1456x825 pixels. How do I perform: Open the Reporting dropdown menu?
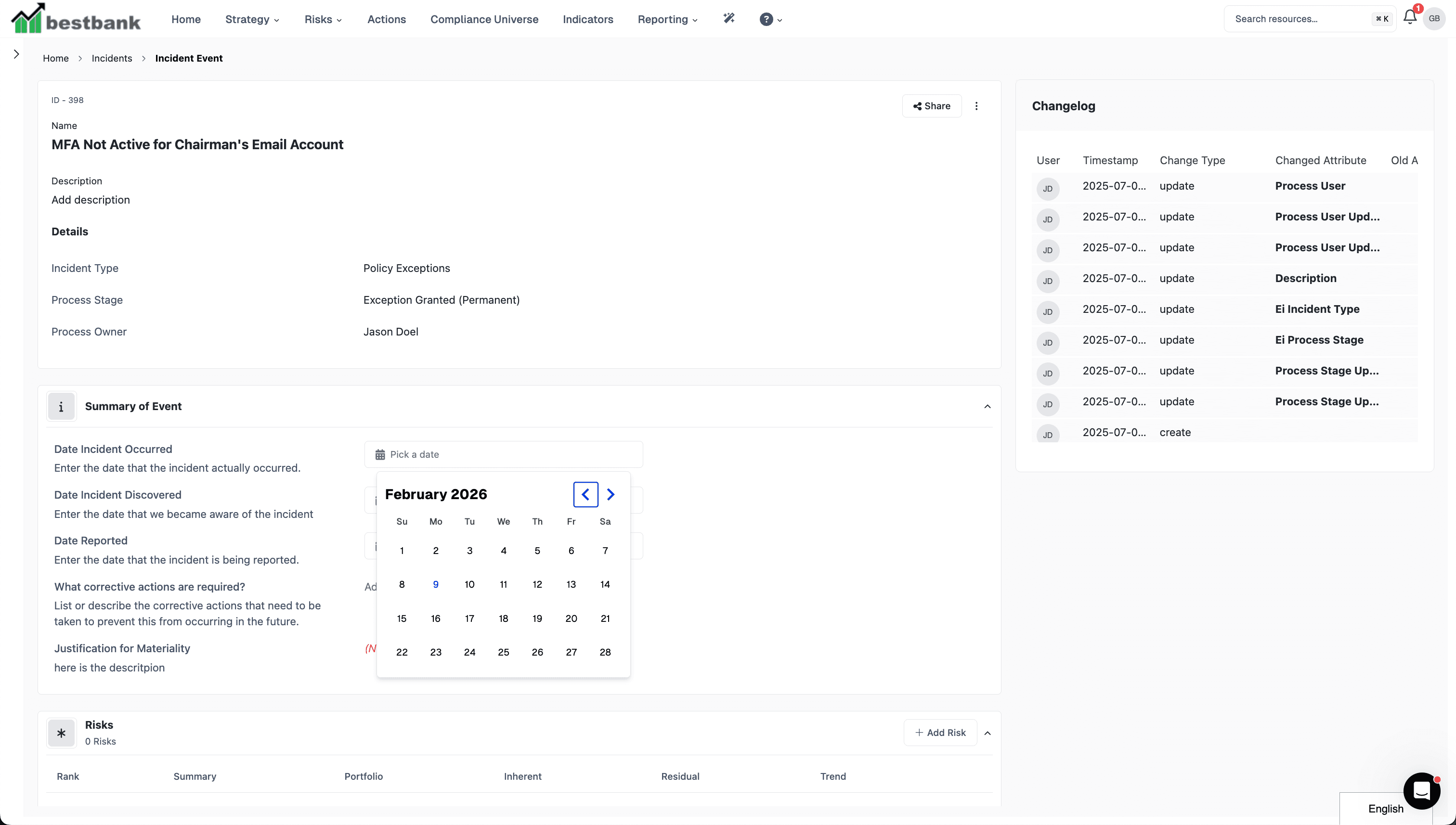tap(667, 19)
